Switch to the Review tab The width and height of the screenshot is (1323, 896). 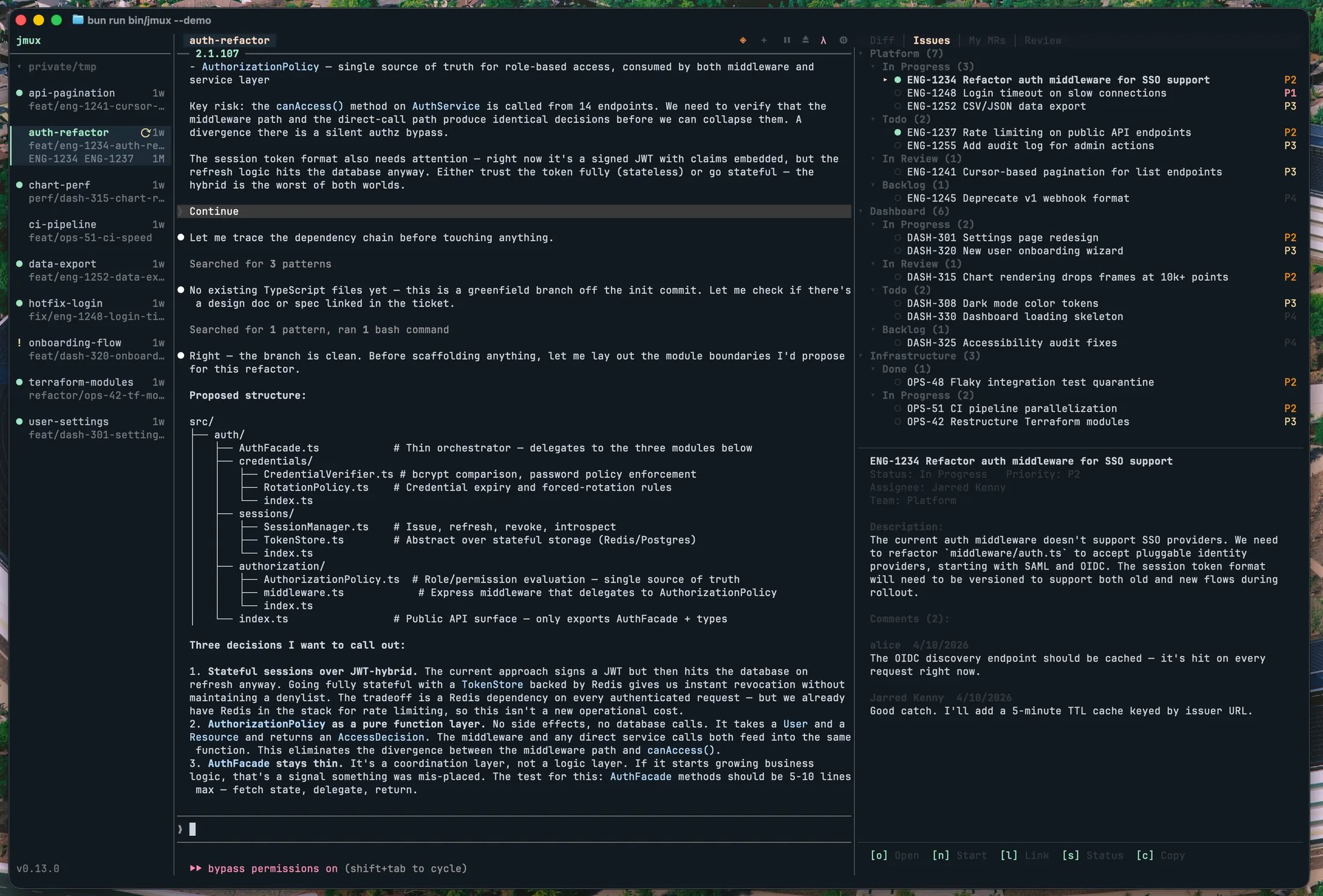tap(1043, 40)
